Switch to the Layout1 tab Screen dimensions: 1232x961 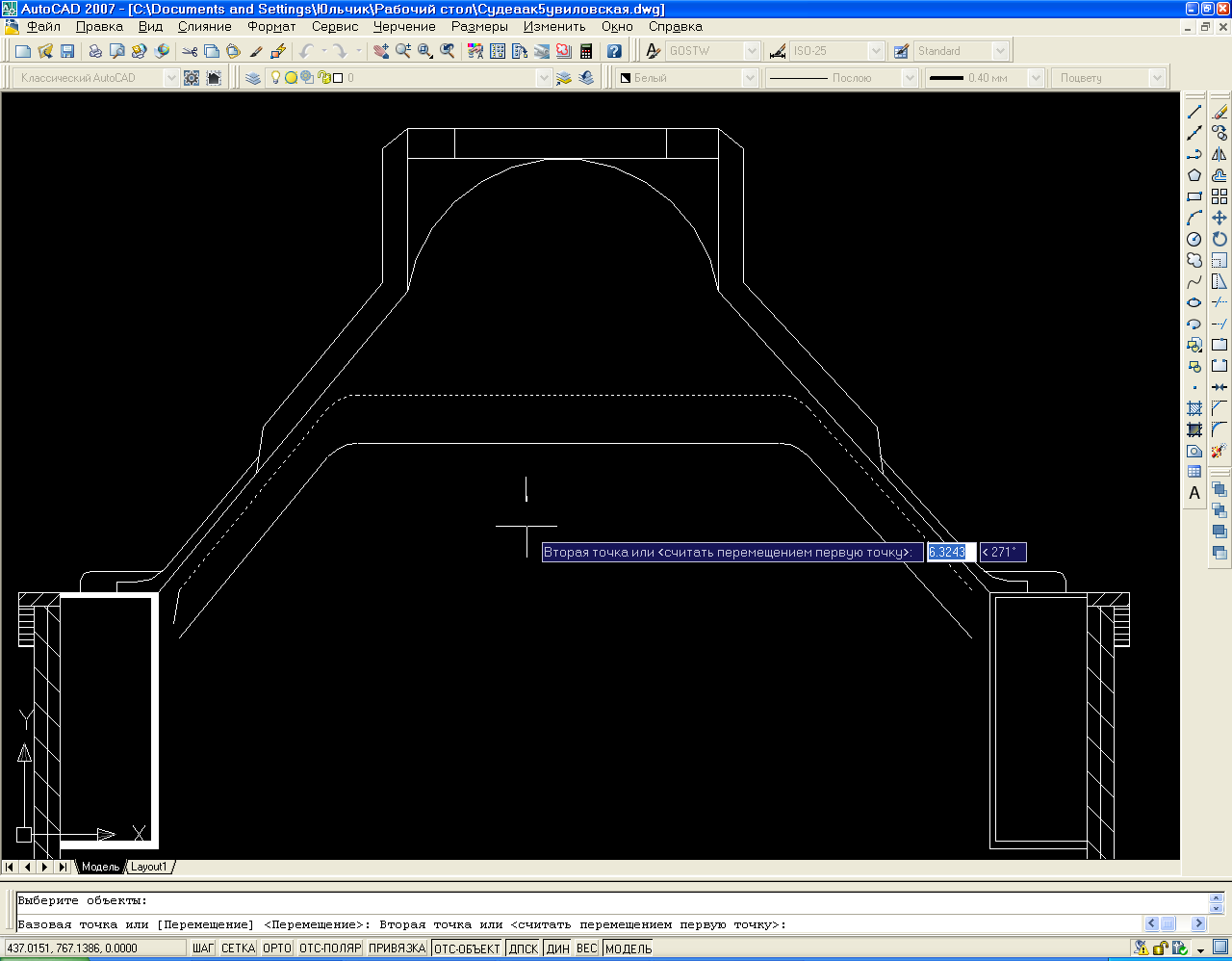[x=149, y=867]
